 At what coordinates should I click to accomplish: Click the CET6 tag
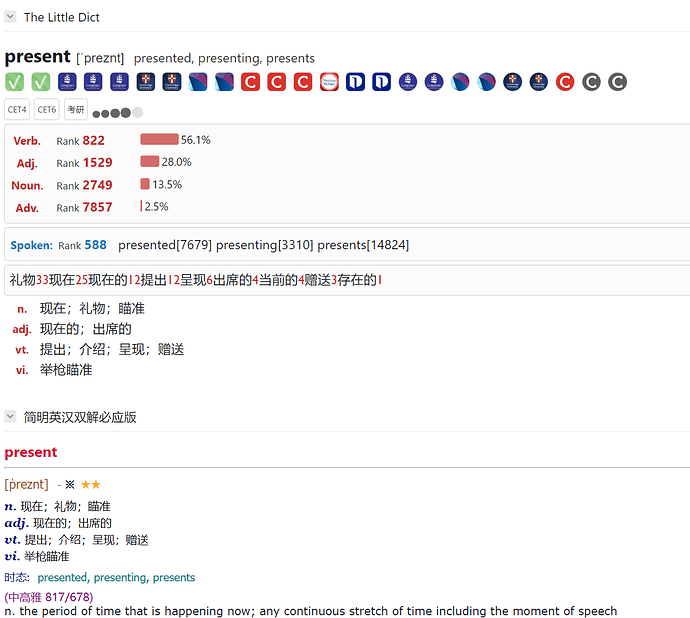point(47,109)
